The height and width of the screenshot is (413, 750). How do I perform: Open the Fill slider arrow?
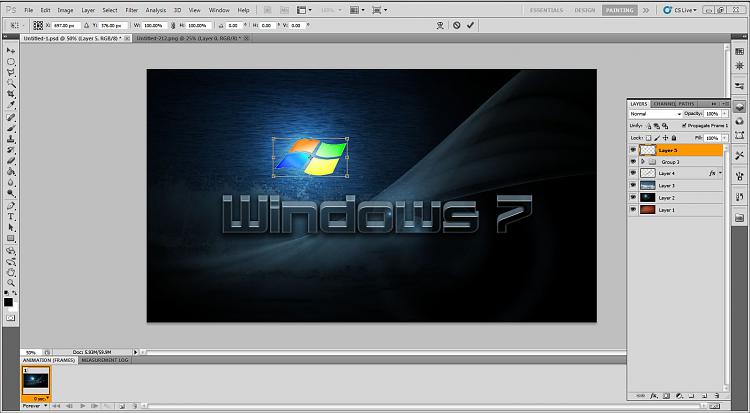pyautogui.click(x=725, y=138)
